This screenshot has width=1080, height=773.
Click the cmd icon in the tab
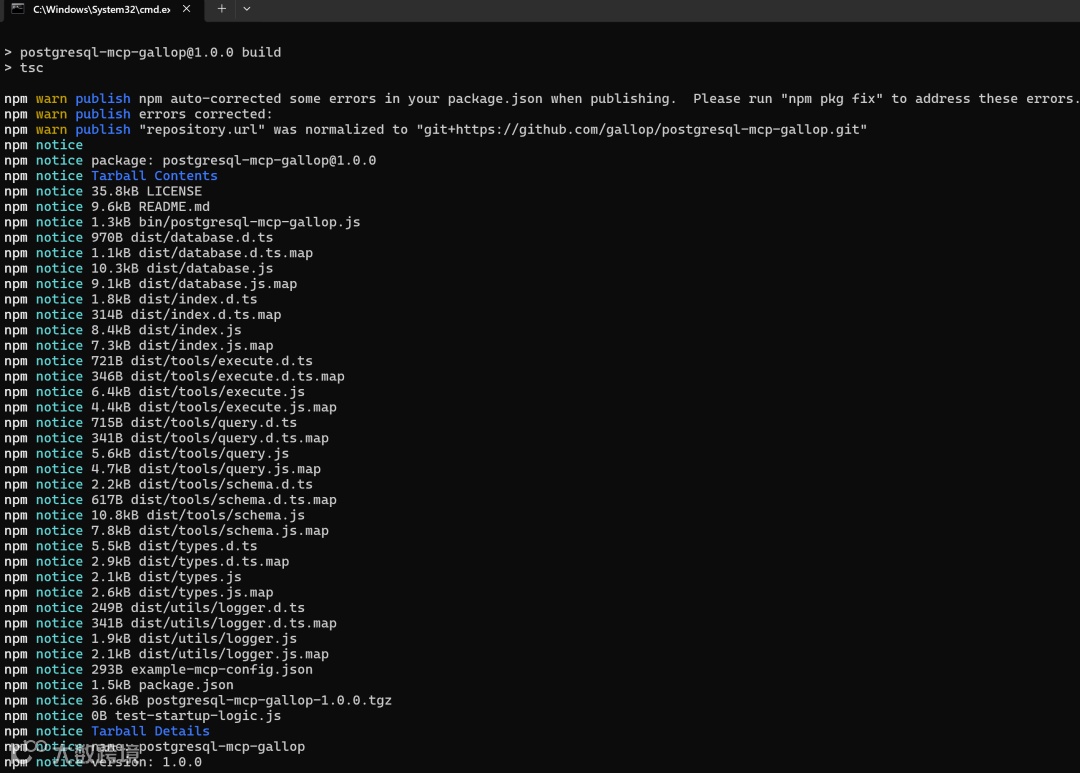coord(18,9)
